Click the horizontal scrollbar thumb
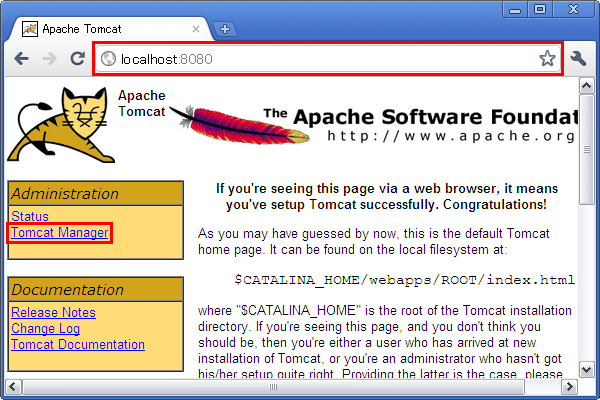Viewport: 600px width, 400px height. tap(273, 387)
